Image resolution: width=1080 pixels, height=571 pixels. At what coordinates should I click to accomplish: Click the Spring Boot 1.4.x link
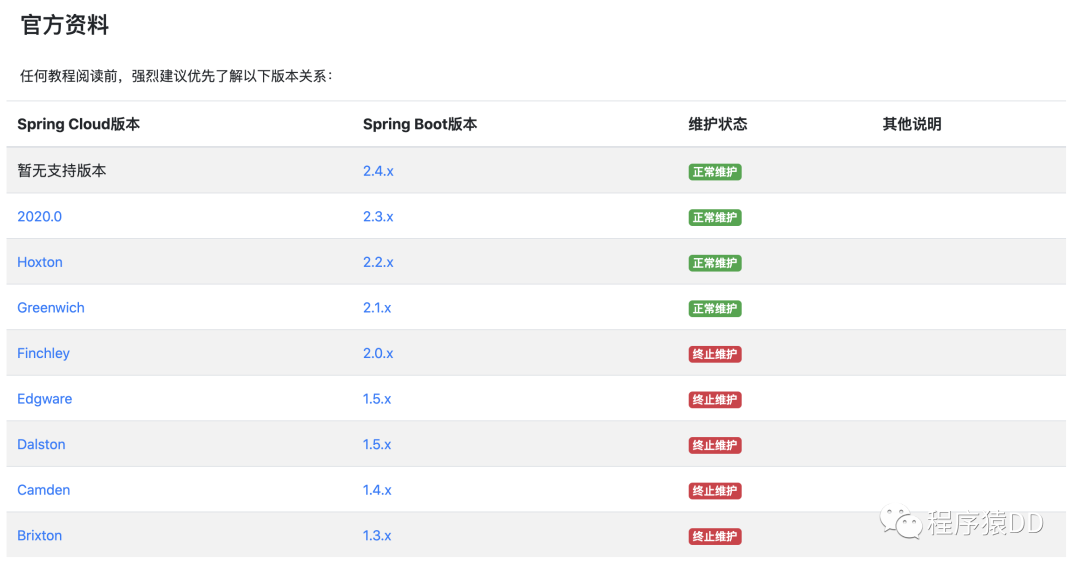(x=377, y=490)
